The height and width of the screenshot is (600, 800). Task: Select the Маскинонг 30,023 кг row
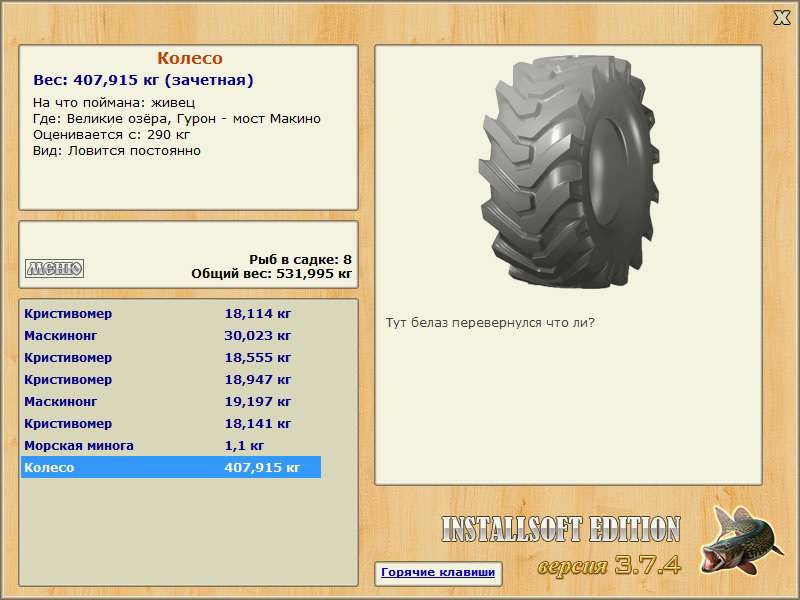[x=171, y=336]
